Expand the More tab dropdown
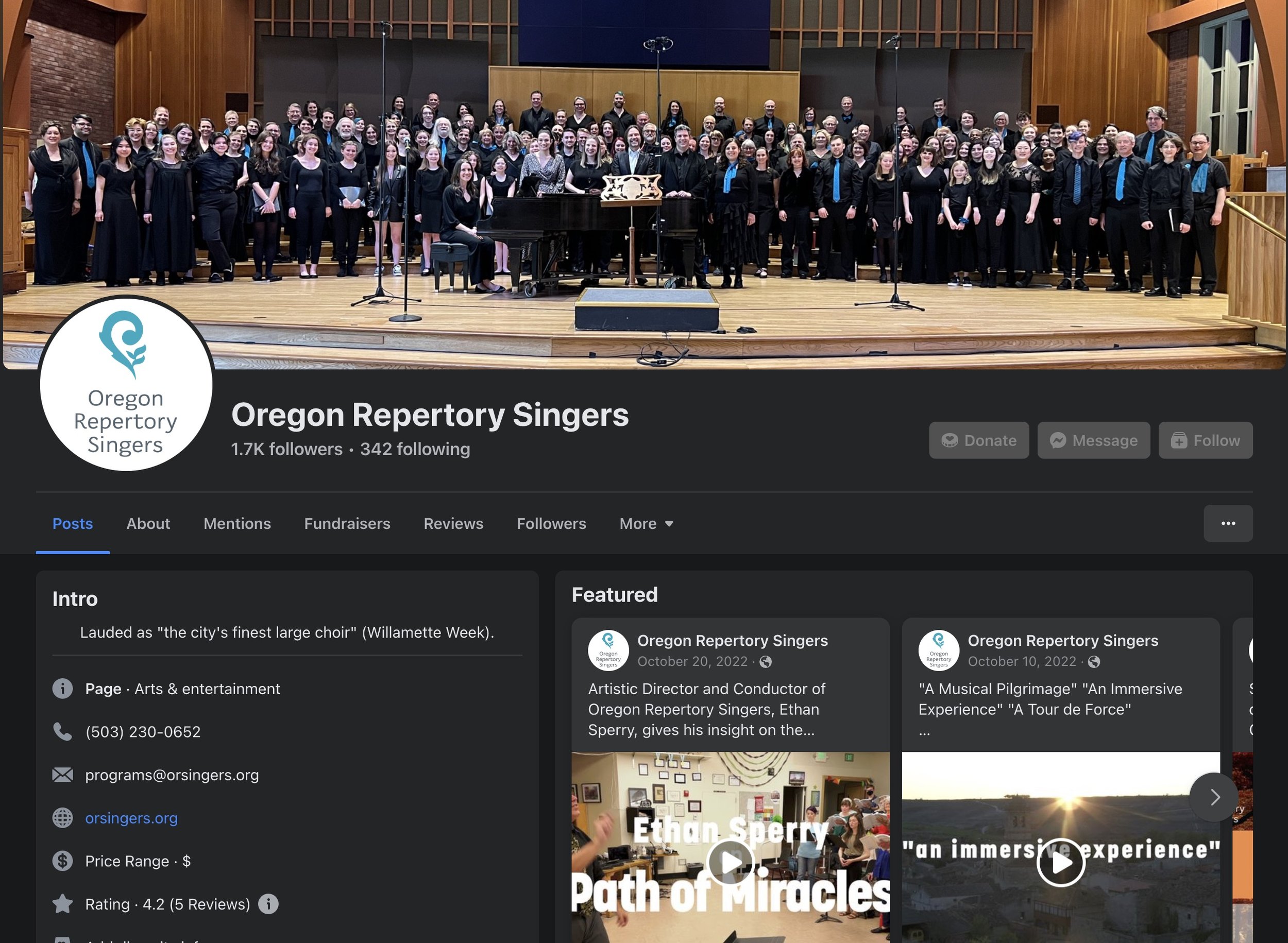Image resolution: width=1288 pixels, height=943 pixels. [x=646, y=523]
